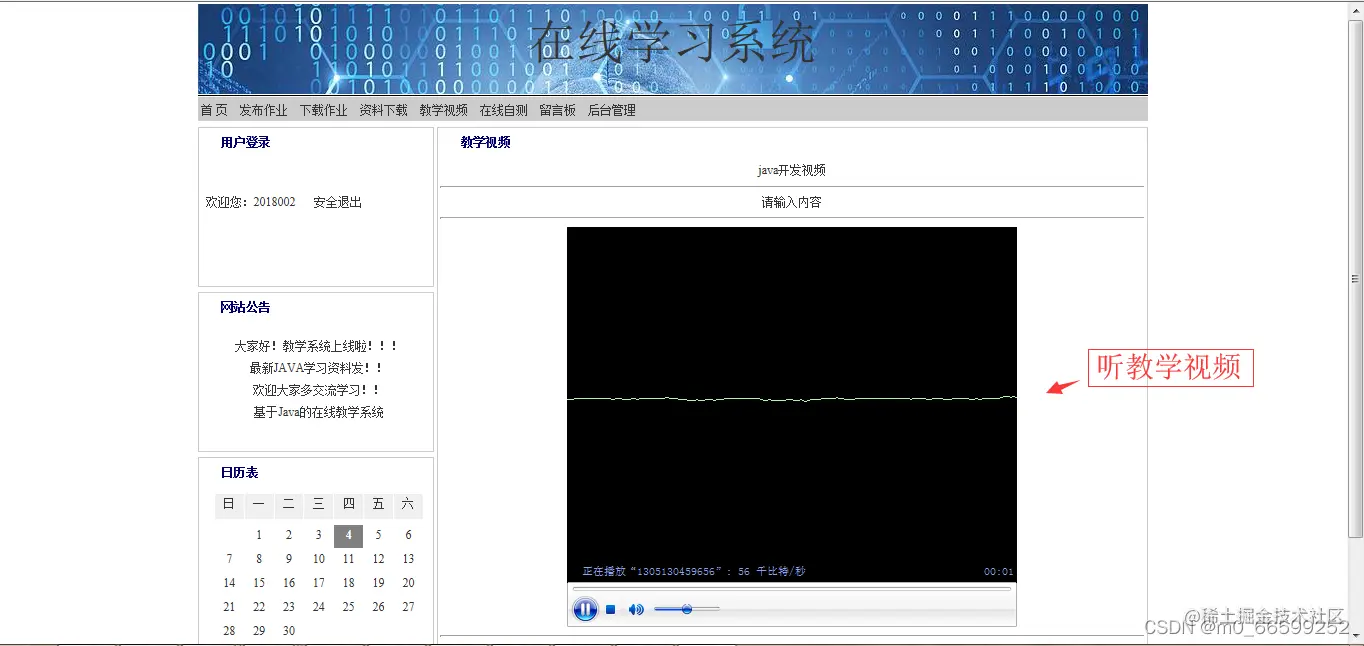Click the page vertical scrollbar
Image resolution: width=1364 pixels, height=646 pixels.
[1356, 279]
